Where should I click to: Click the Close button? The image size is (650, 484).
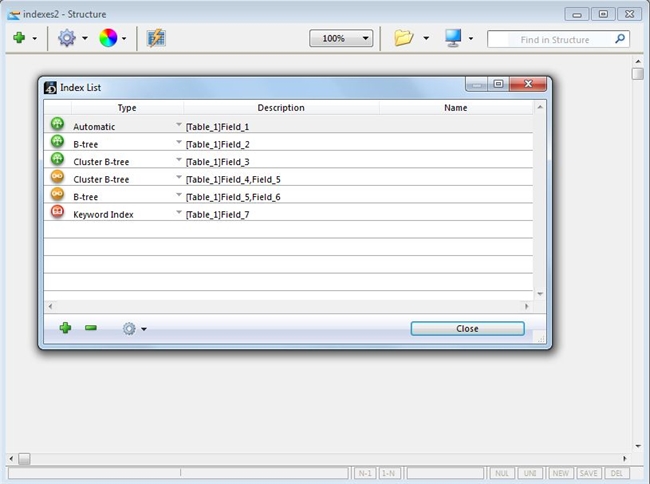tap(467, 329)
